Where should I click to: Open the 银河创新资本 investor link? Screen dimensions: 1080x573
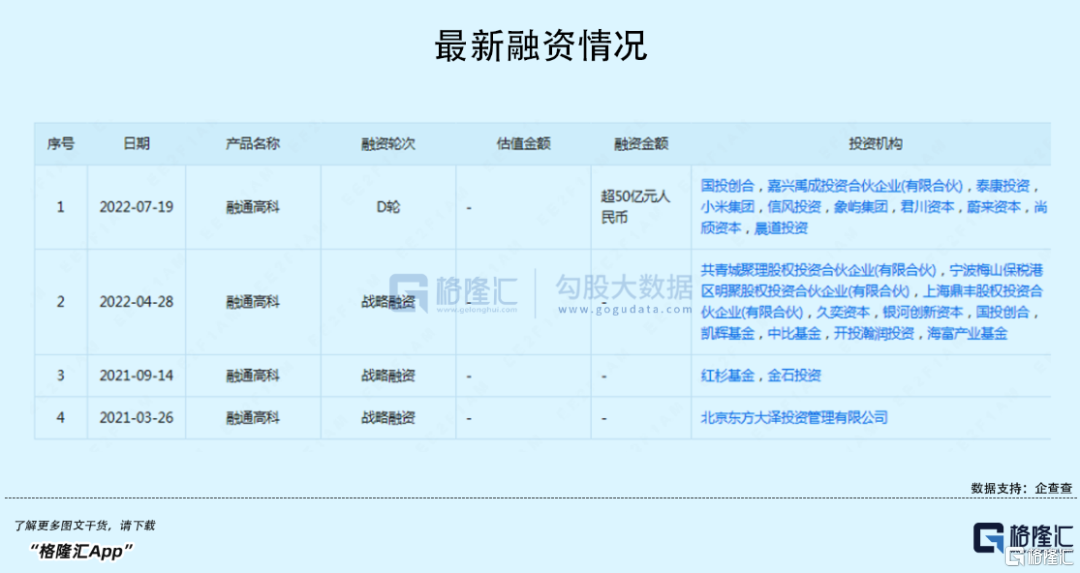pyautogui.click(x=923, y=312)
